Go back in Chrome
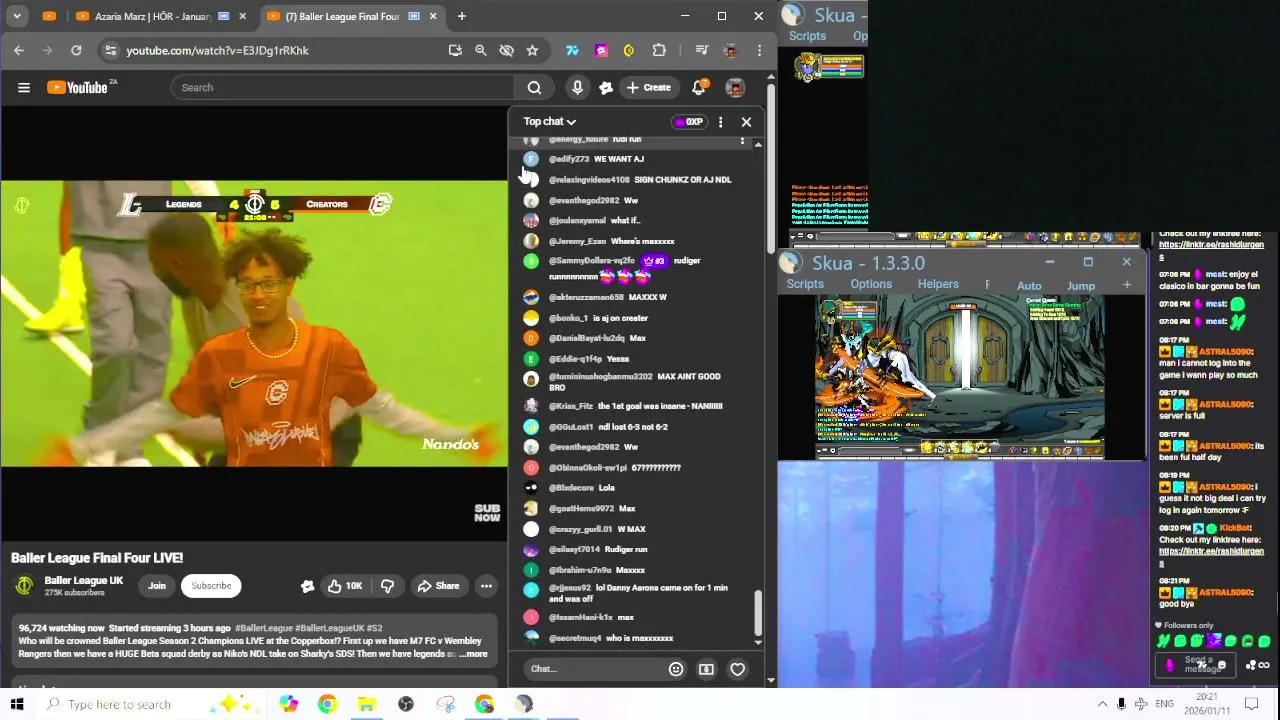 [19, 50]
